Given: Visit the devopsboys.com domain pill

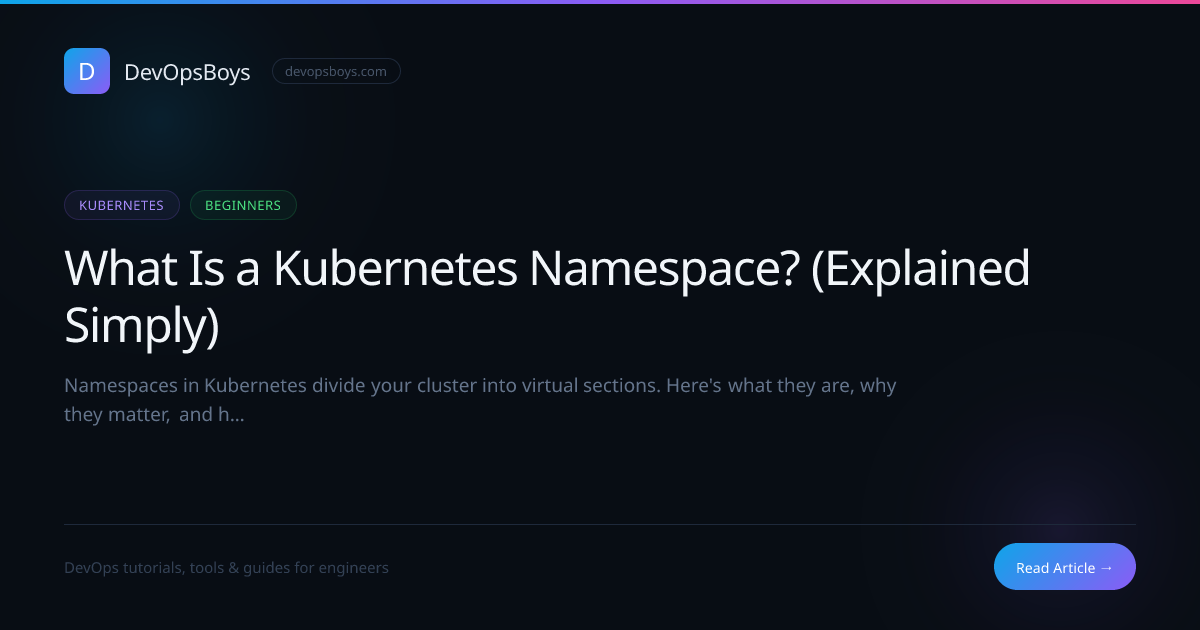Looking at the screenshot, I should point(336,71).
